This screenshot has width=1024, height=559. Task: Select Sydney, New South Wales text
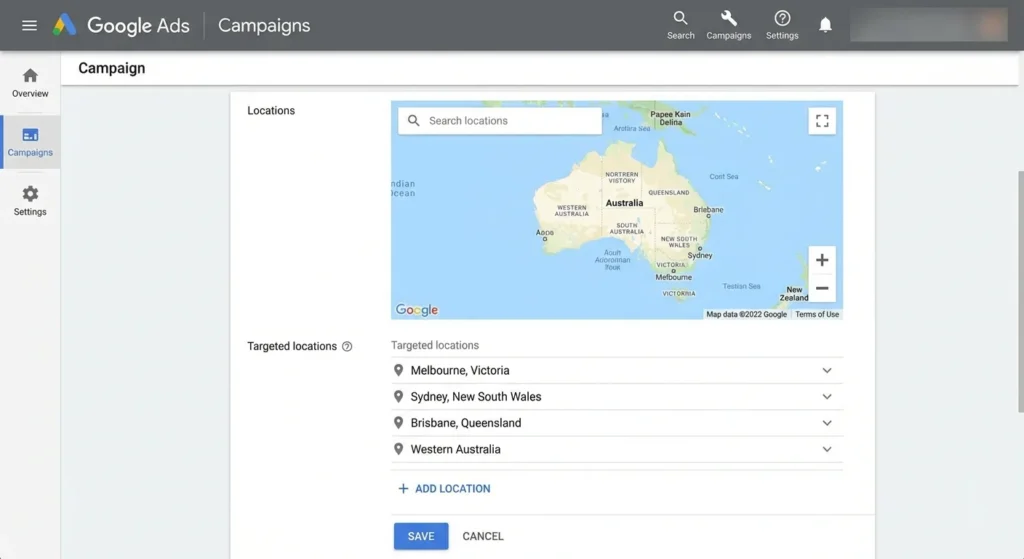(x=475, y=396)
